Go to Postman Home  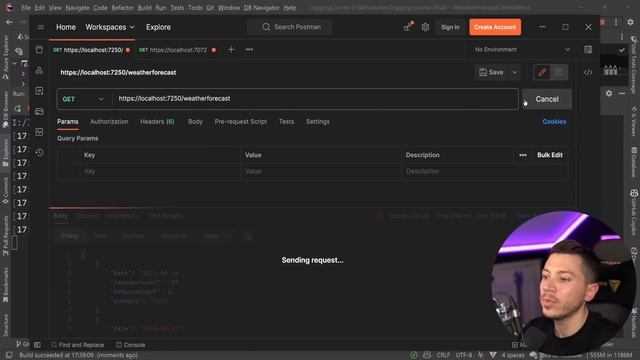click(x=66, y=27)
